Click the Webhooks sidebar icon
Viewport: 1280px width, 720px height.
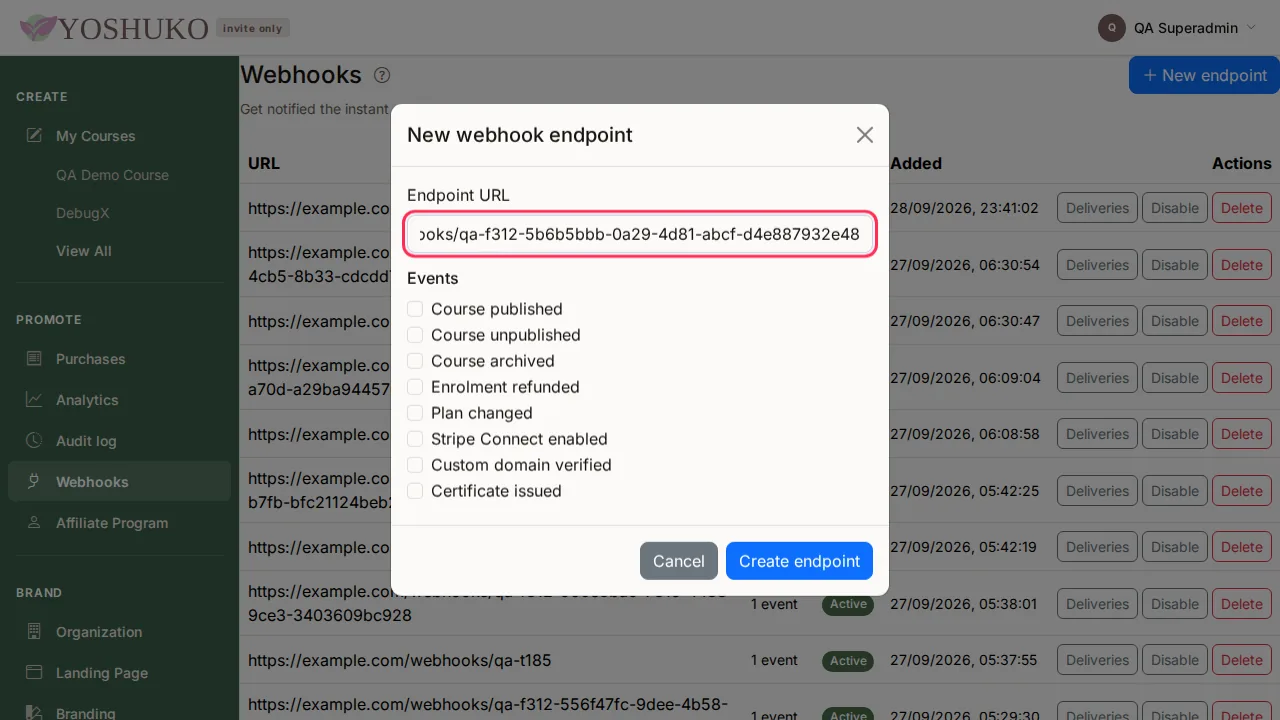click(x=34, y=481)
